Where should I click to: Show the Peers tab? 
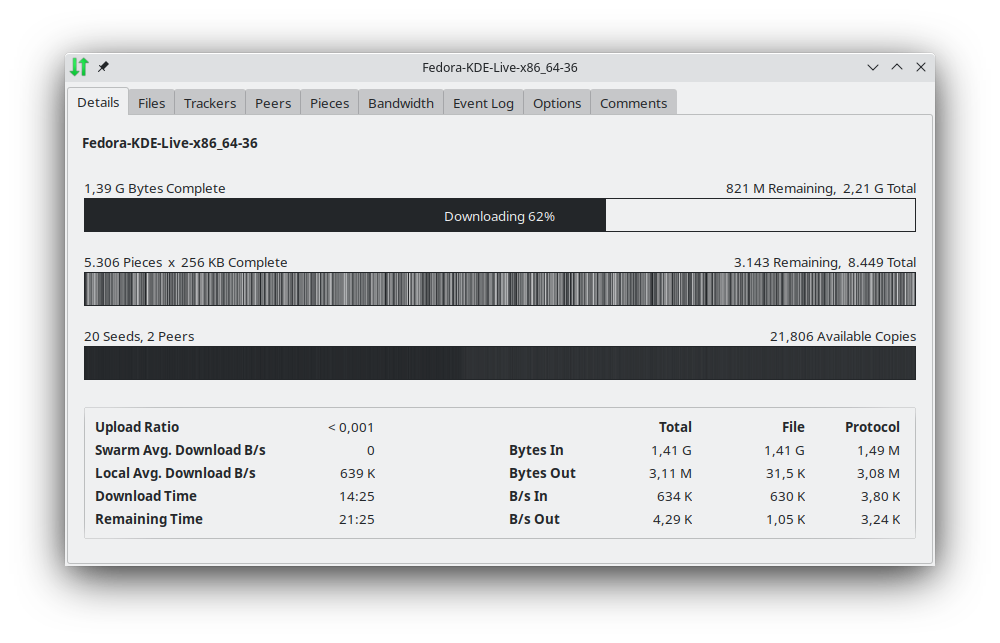(x=273, y=103)
